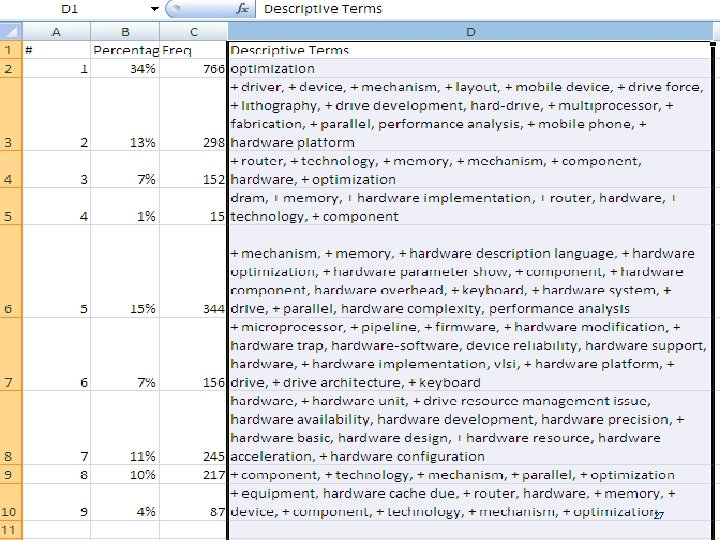Select row 8 header
720x540 pixels.
pyautogui.click(x=11, y=428)
